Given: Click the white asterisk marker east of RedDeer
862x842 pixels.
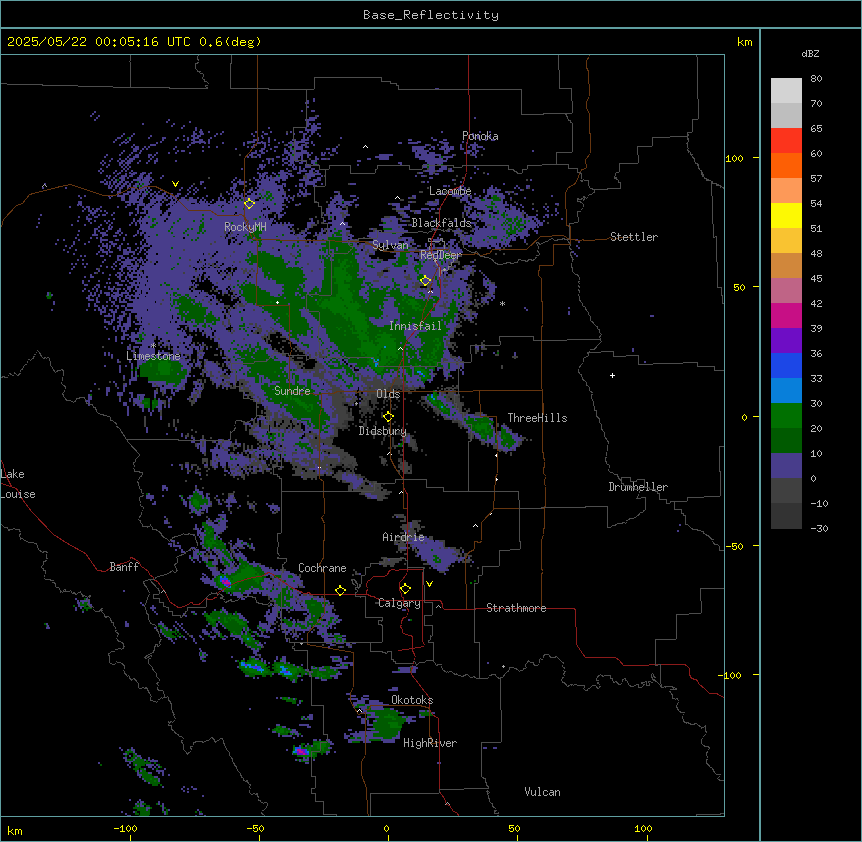Looking at the screenshot, I should [x=502, y=303].
